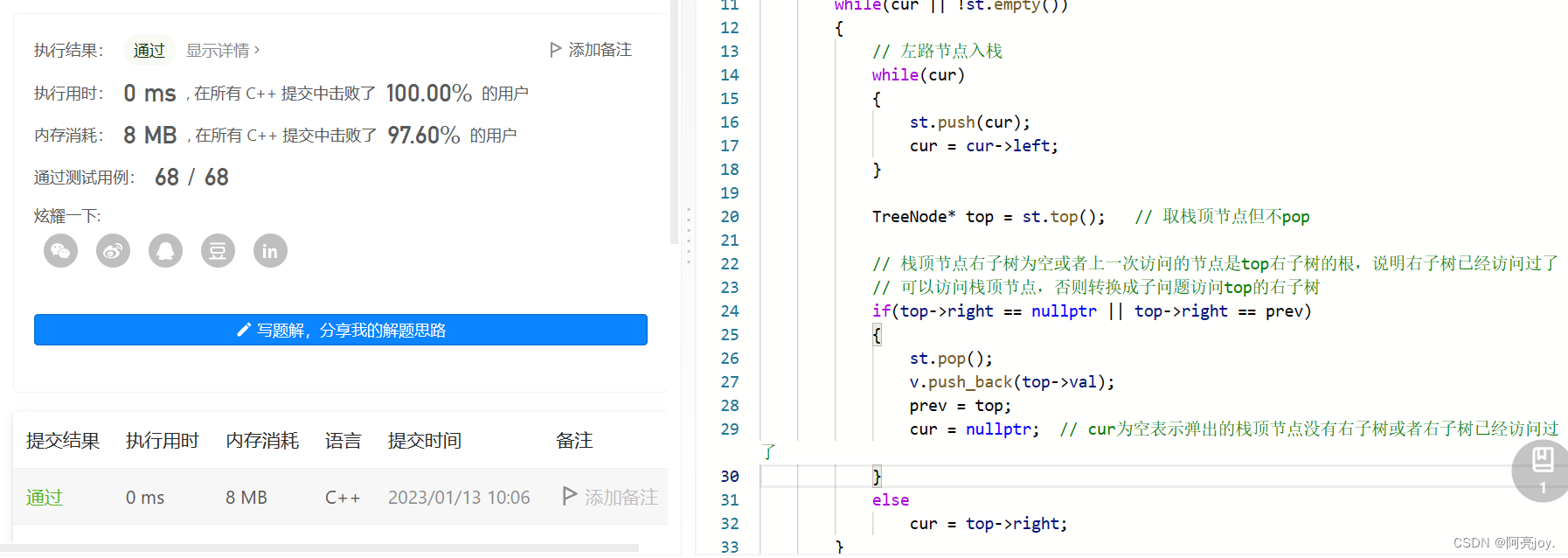
Task: Open the floating notes bookmark button
Action: tap(1542, 471)
